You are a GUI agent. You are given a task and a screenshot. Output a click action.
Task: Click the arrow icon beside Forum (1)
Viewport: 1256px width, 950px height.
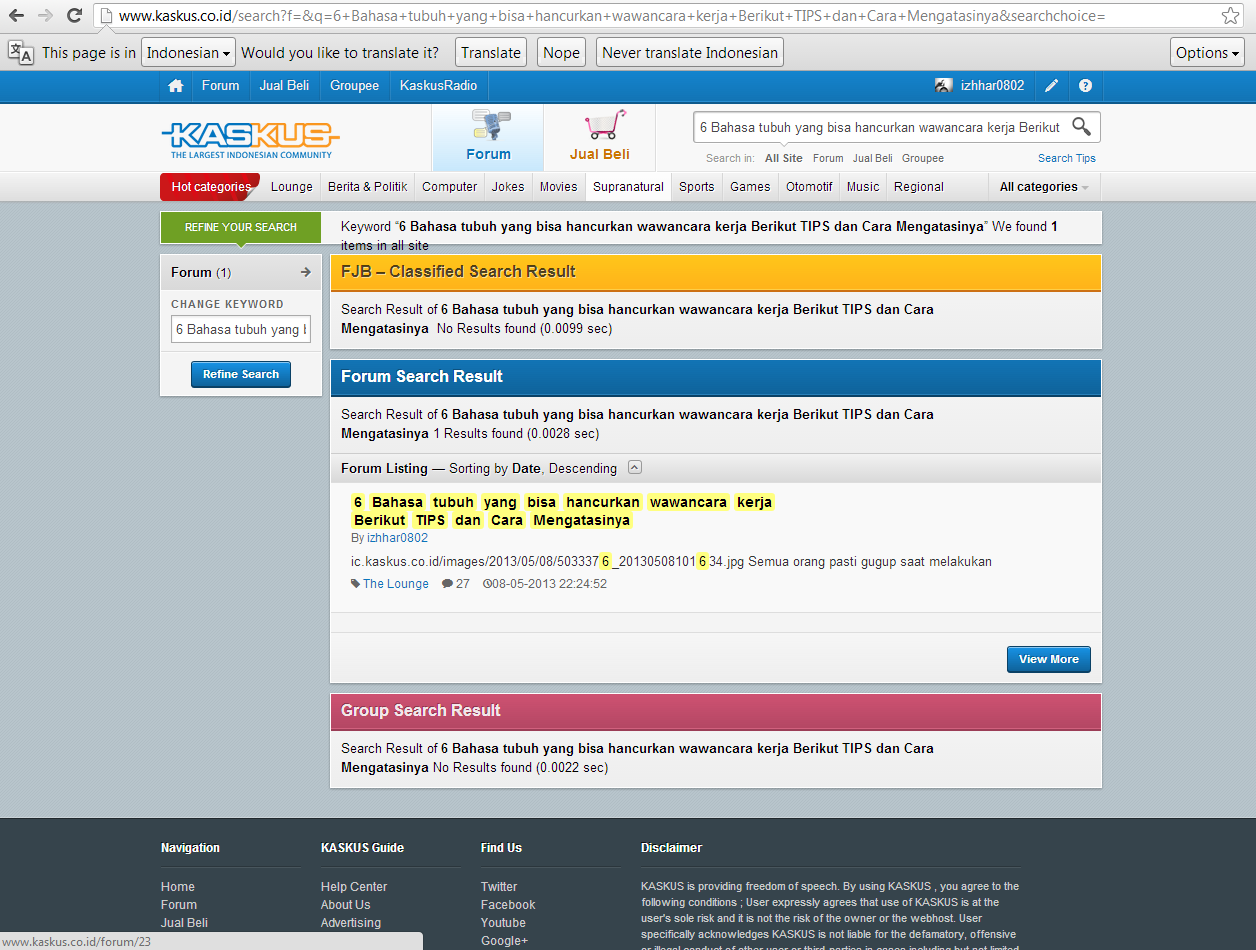[x=306, y=272]
